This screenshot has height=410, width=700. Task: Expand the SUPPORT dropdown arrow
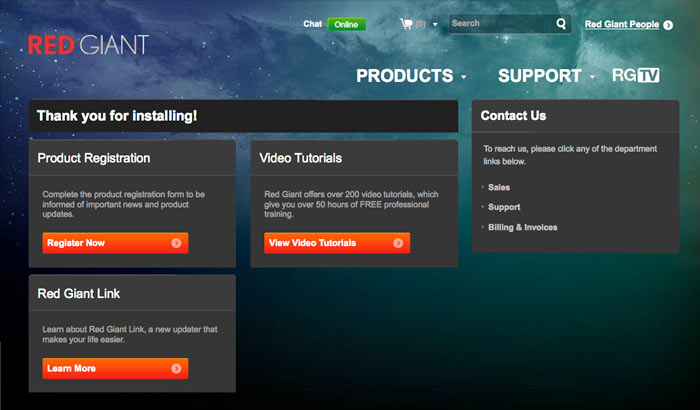(x=592, y=77)
